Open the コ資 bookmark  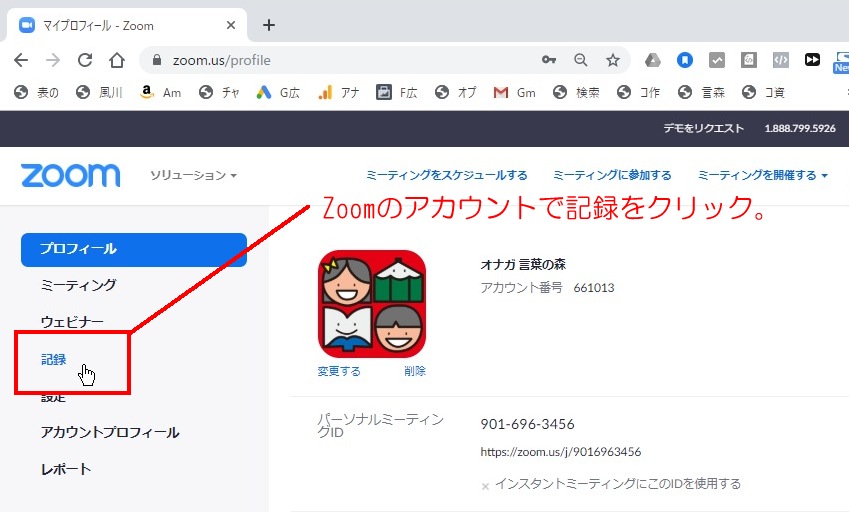coord(763,93)
